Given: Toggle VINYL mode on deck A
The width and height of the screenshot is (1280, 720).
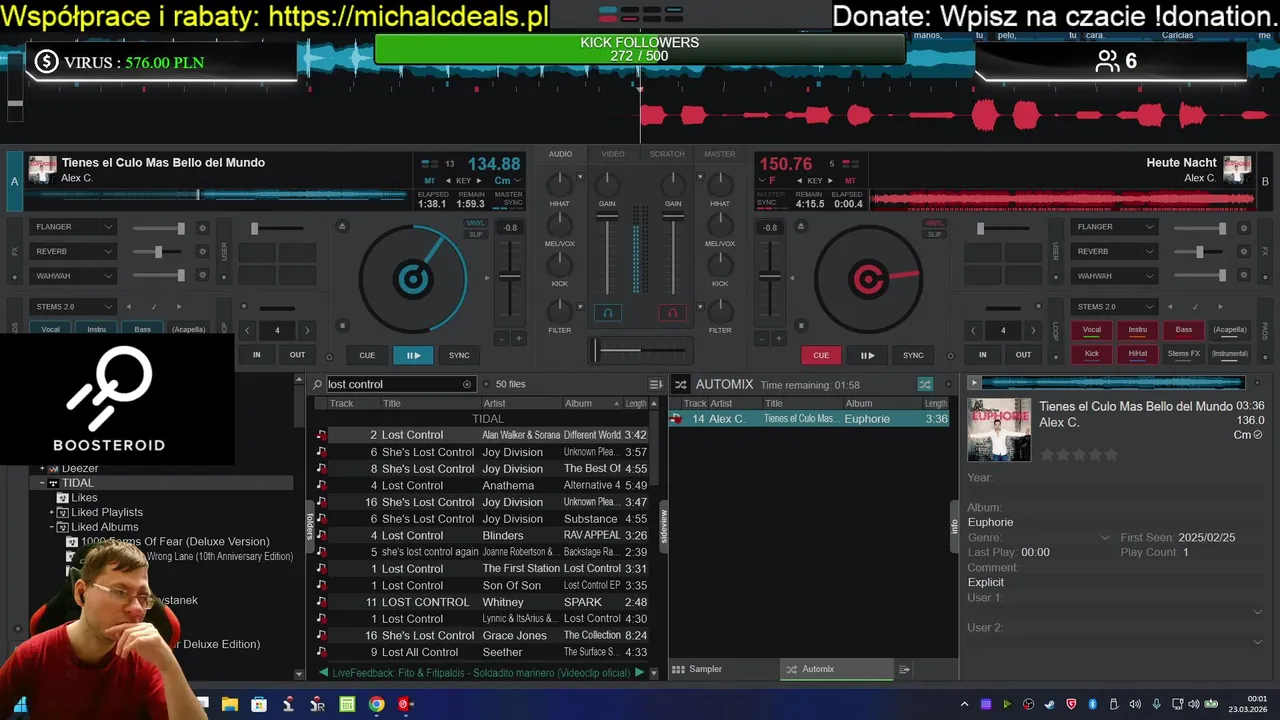Looking at the screenshot, I should pos(476,223).
